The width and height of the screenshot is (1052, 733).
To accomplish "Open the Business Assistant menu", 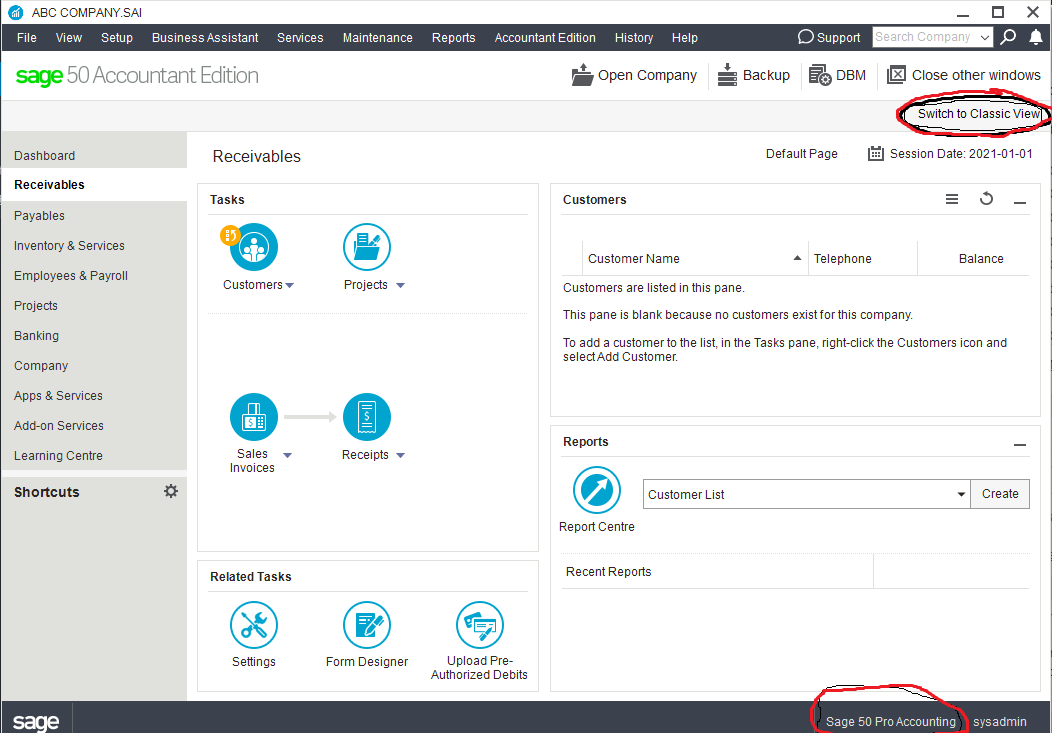I will pyautogui.click(x=205, y=38).
